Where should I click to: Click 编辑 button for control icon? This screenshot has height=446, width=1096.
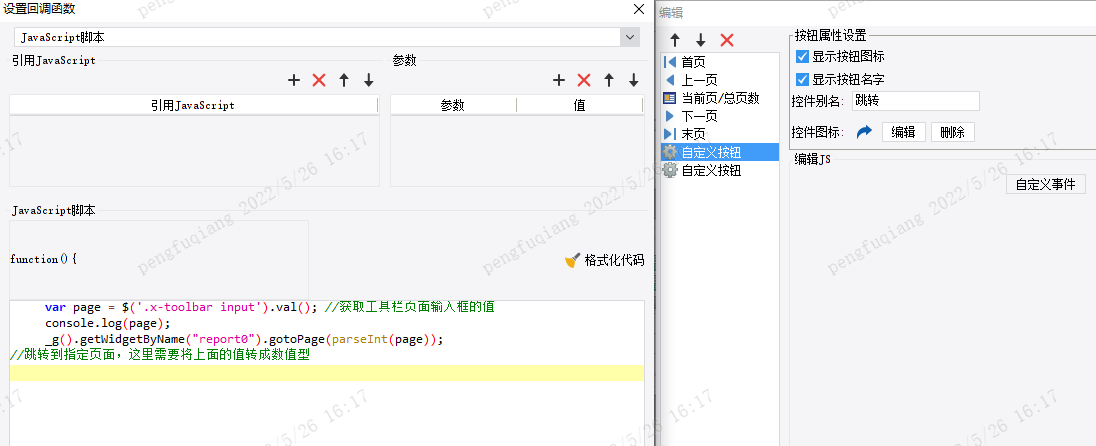[903, 132]
